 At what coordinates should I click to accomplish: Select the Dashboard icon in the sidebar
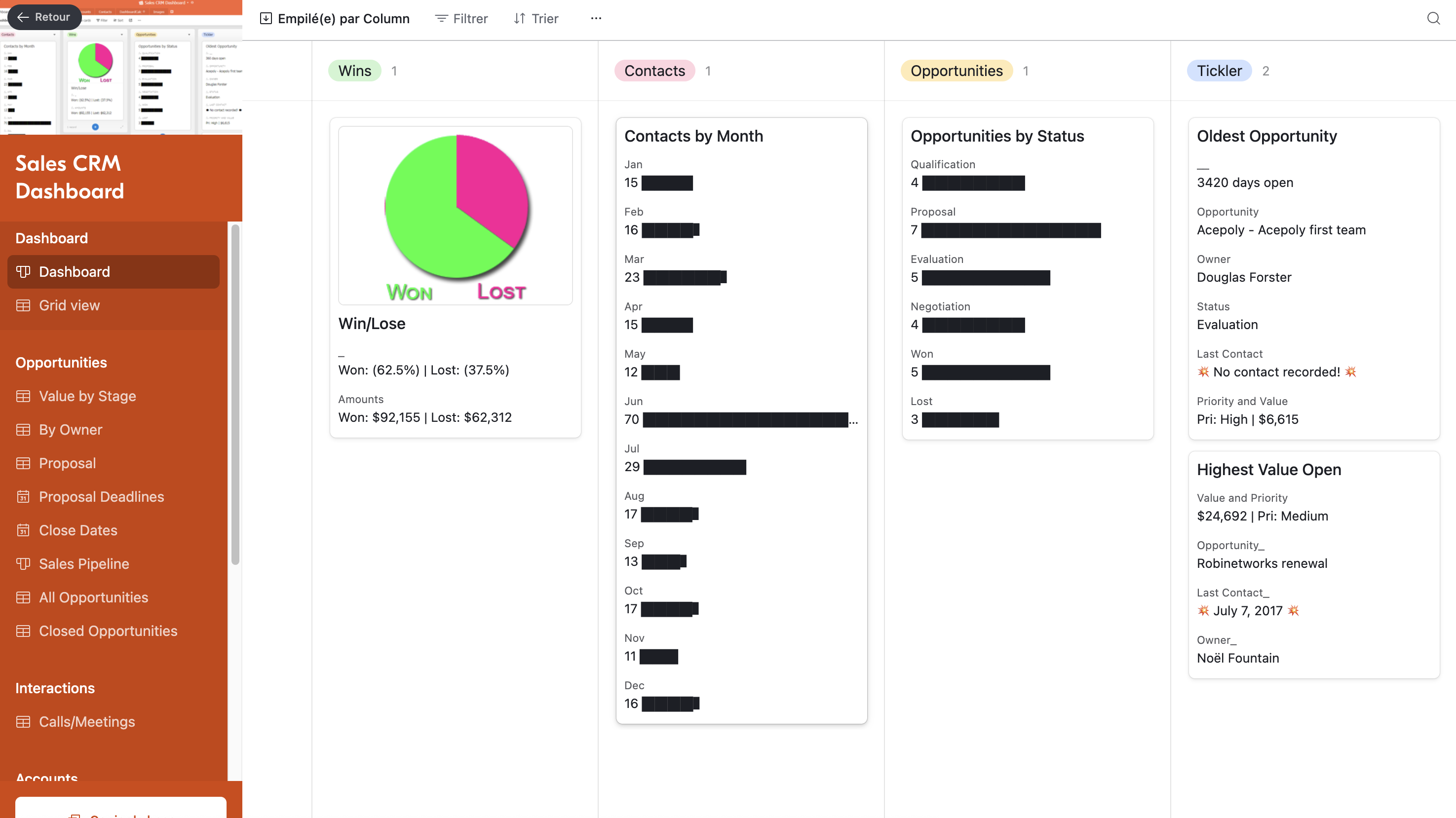tap(23, 272)
